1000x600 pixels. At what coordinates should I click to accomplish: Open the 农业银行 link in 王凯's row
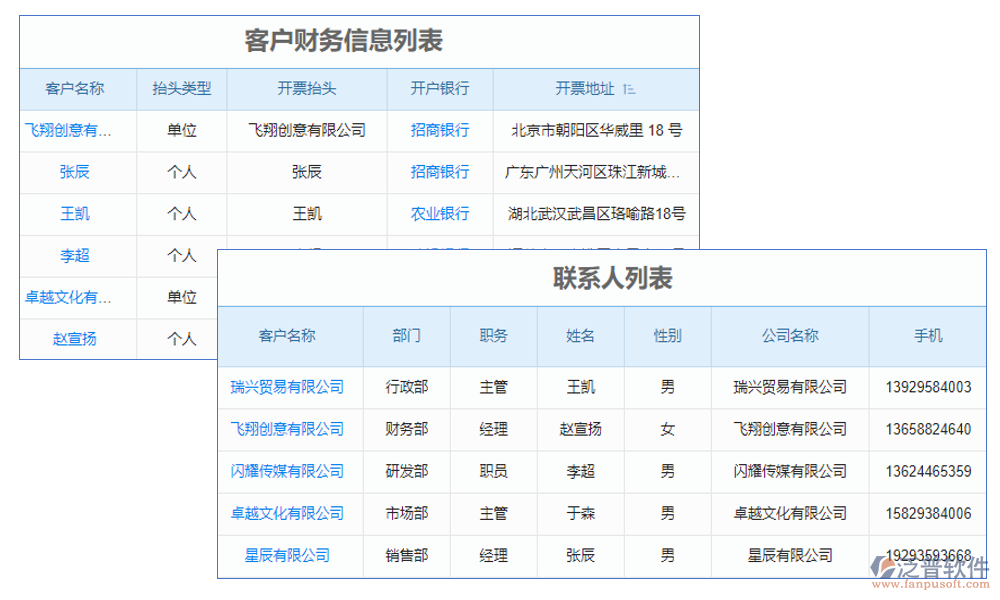click(x=440, y=214)
